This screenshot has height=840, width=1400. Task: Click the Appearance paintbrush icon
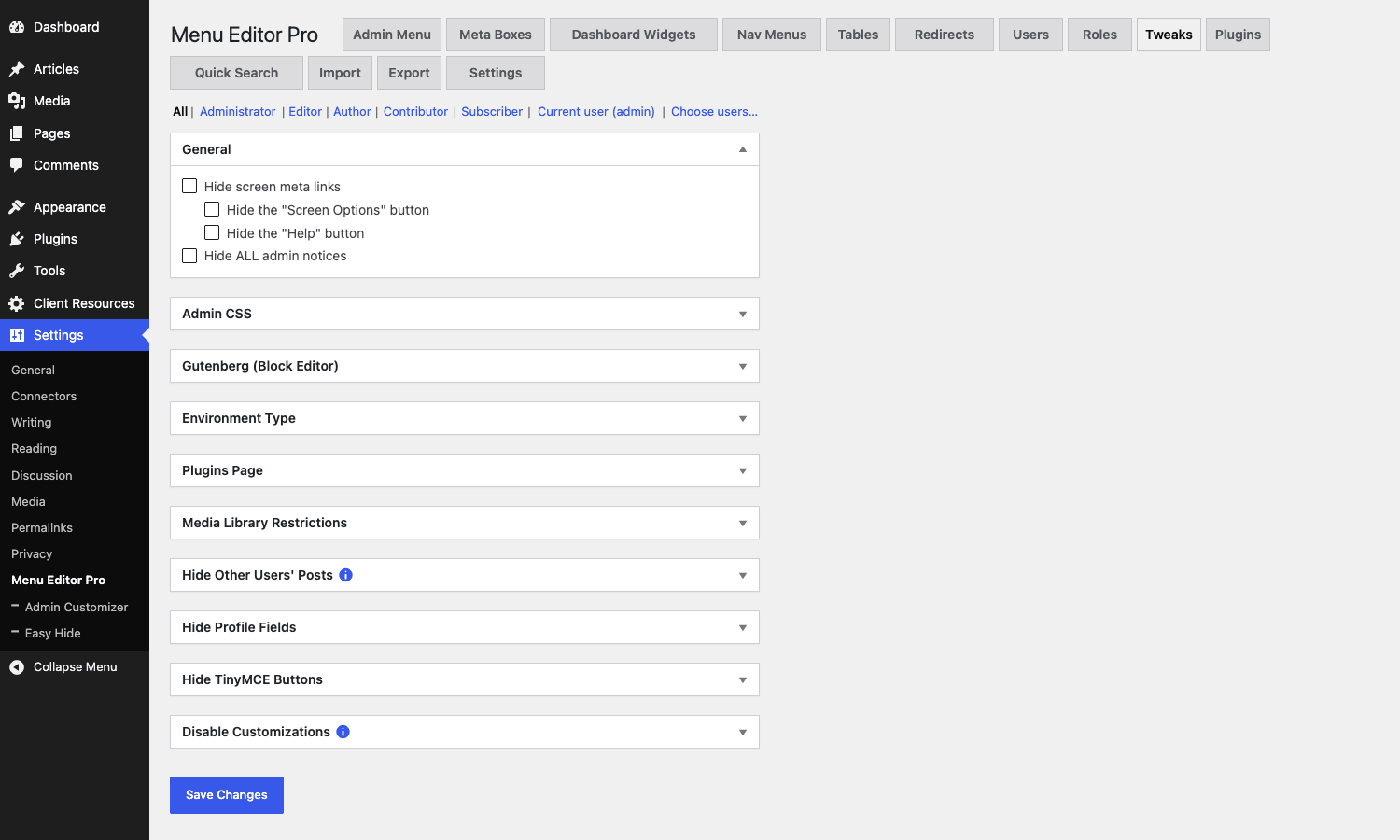tap(17, 207)
